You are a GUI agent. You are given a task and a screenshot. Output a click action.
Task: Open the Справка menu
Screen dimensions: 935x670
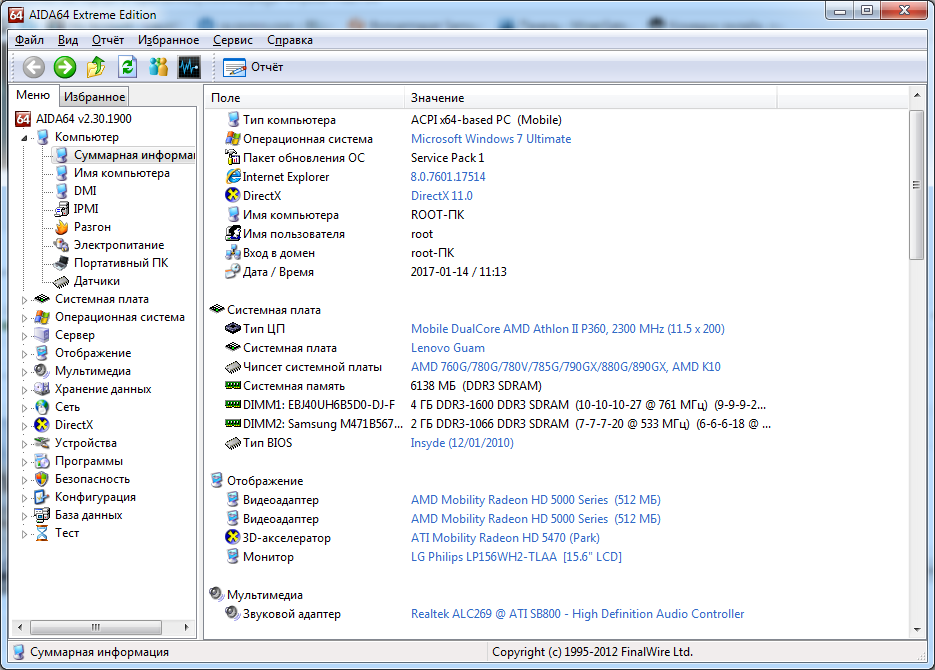[x=290, y=40]
